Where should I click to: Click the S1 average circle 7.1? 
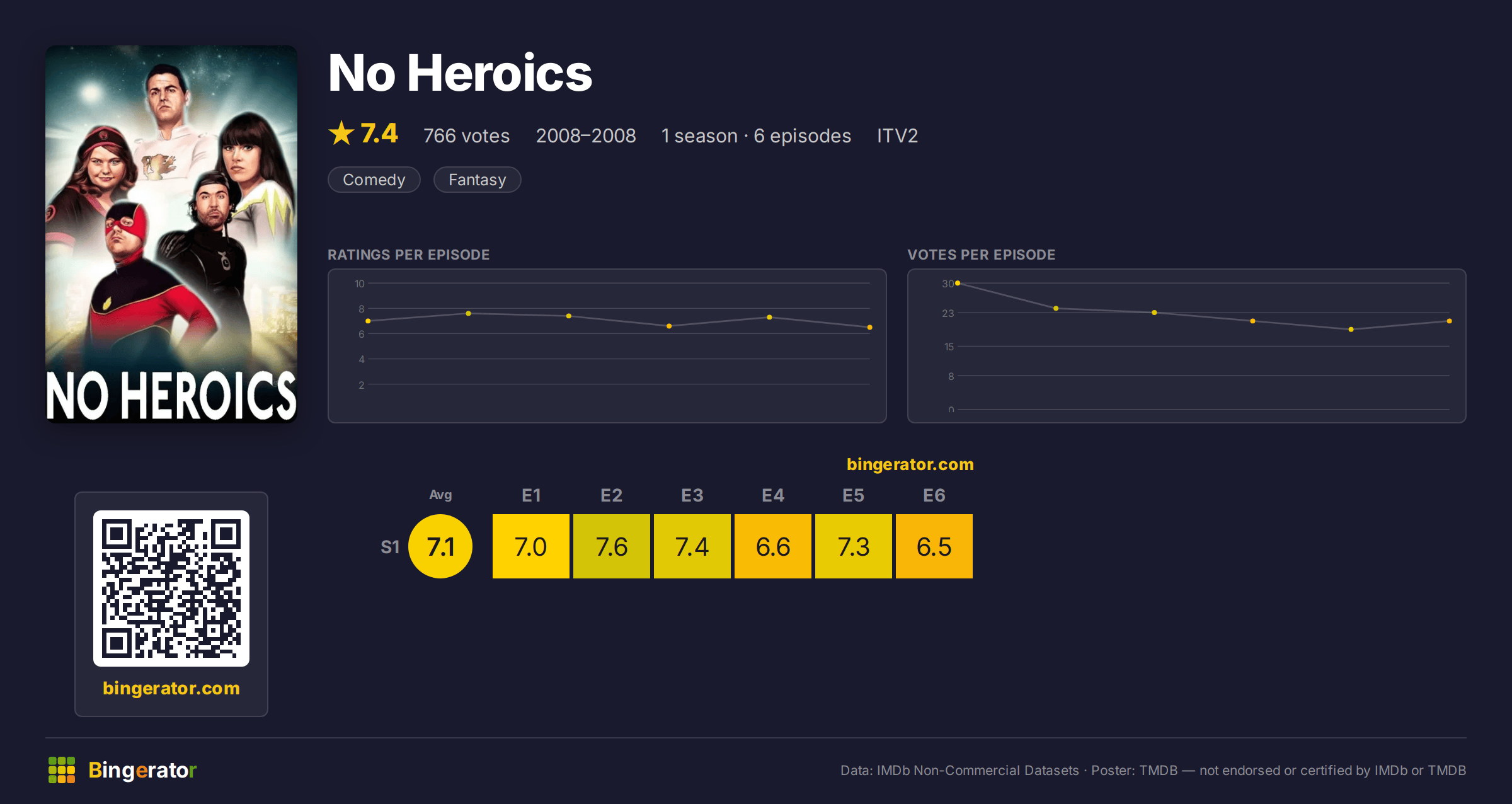tap(440, 546)
